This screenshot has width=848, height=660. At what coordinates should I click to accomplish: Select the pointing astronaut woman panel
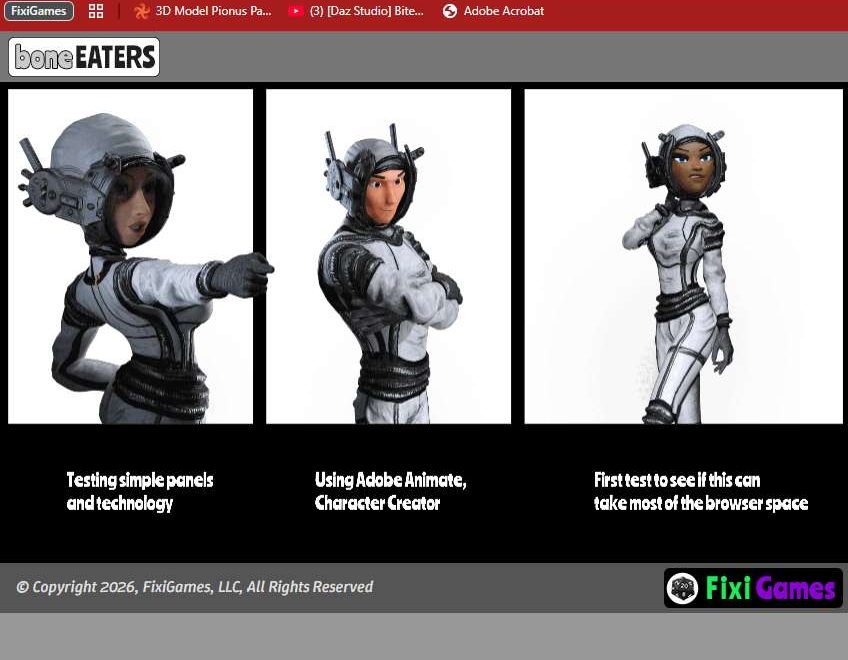click(x=130, y=256)
